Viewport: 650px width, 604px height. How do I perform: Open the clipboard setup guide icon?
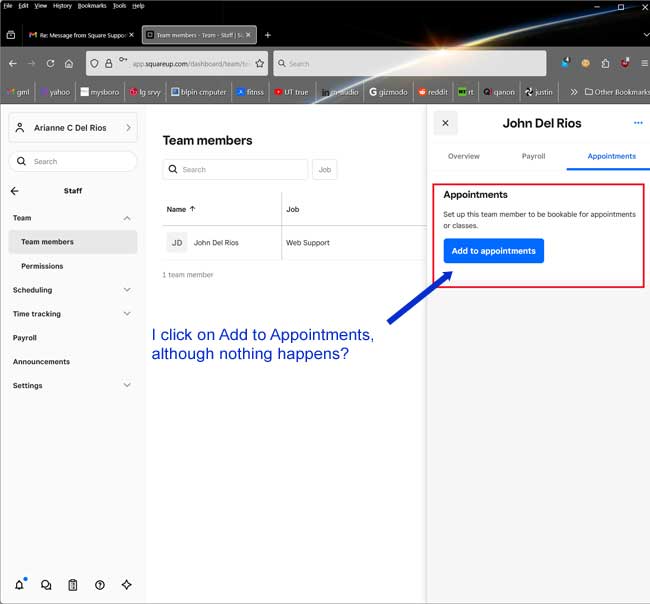pyautogui.click(x=73, y=585)
